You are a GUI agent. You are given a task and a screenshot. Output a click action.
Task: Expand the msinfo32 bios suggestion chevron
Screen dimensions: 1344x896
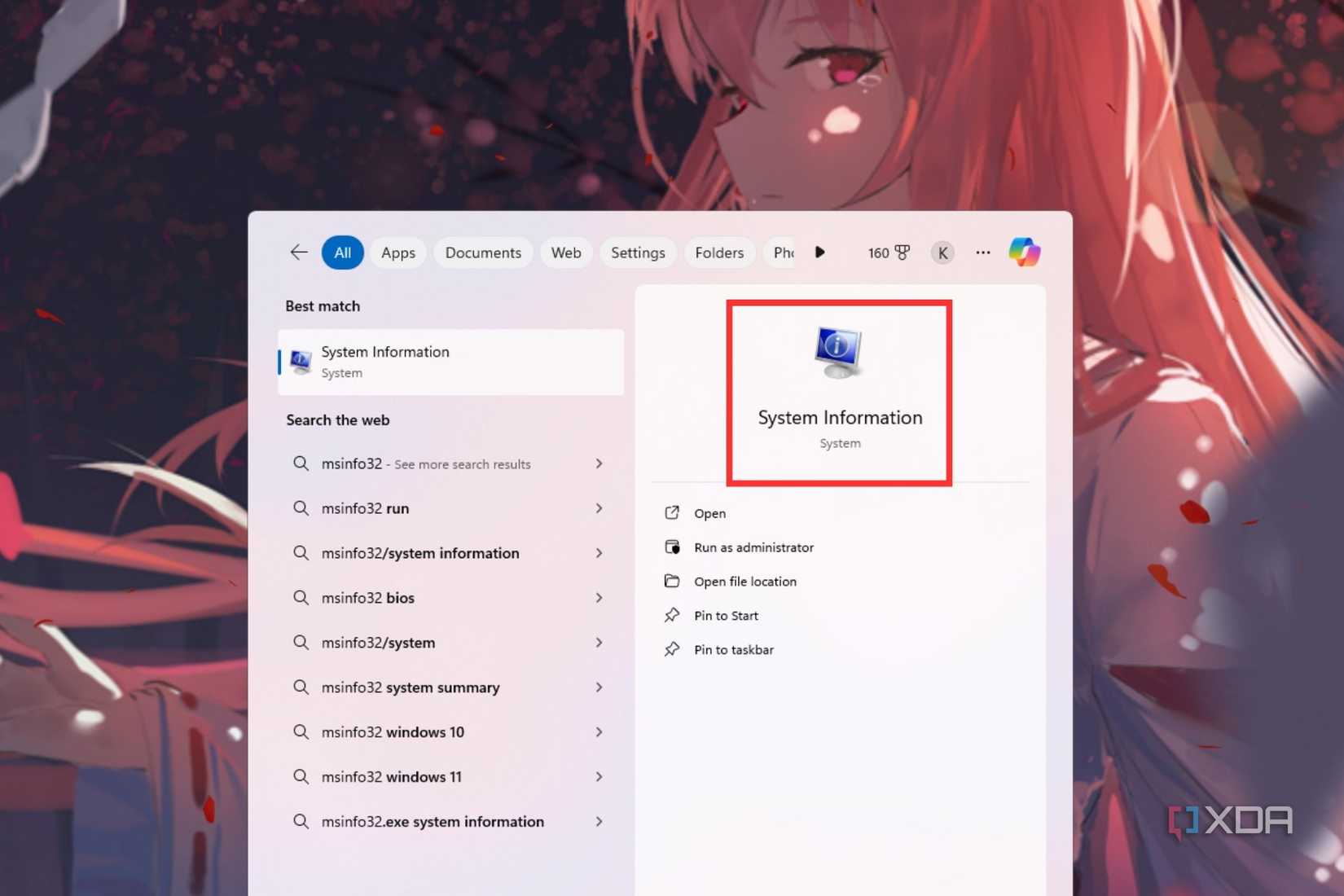click(599, 598)
